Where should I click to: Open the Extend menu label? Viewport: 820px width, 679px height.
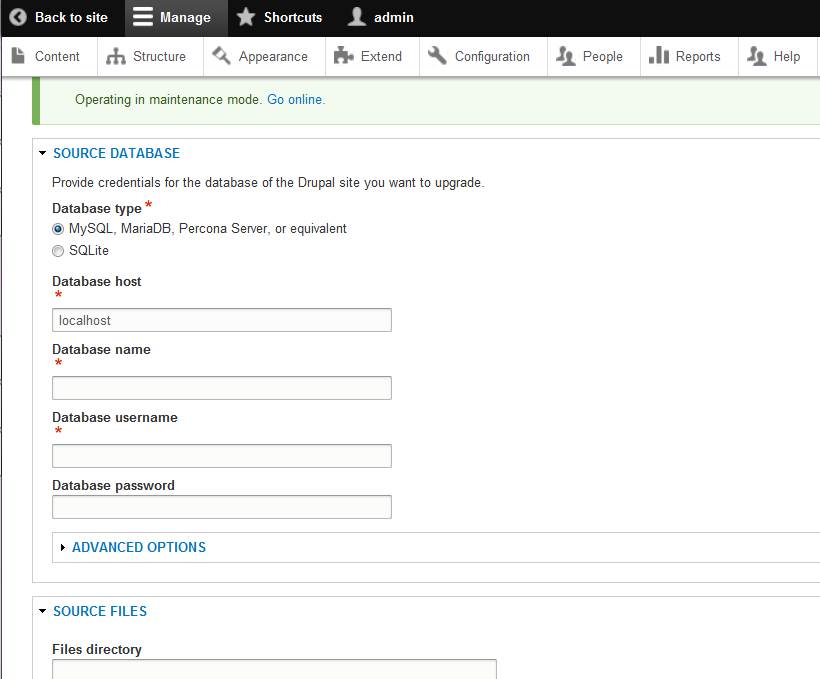click(x=381, y=56)
